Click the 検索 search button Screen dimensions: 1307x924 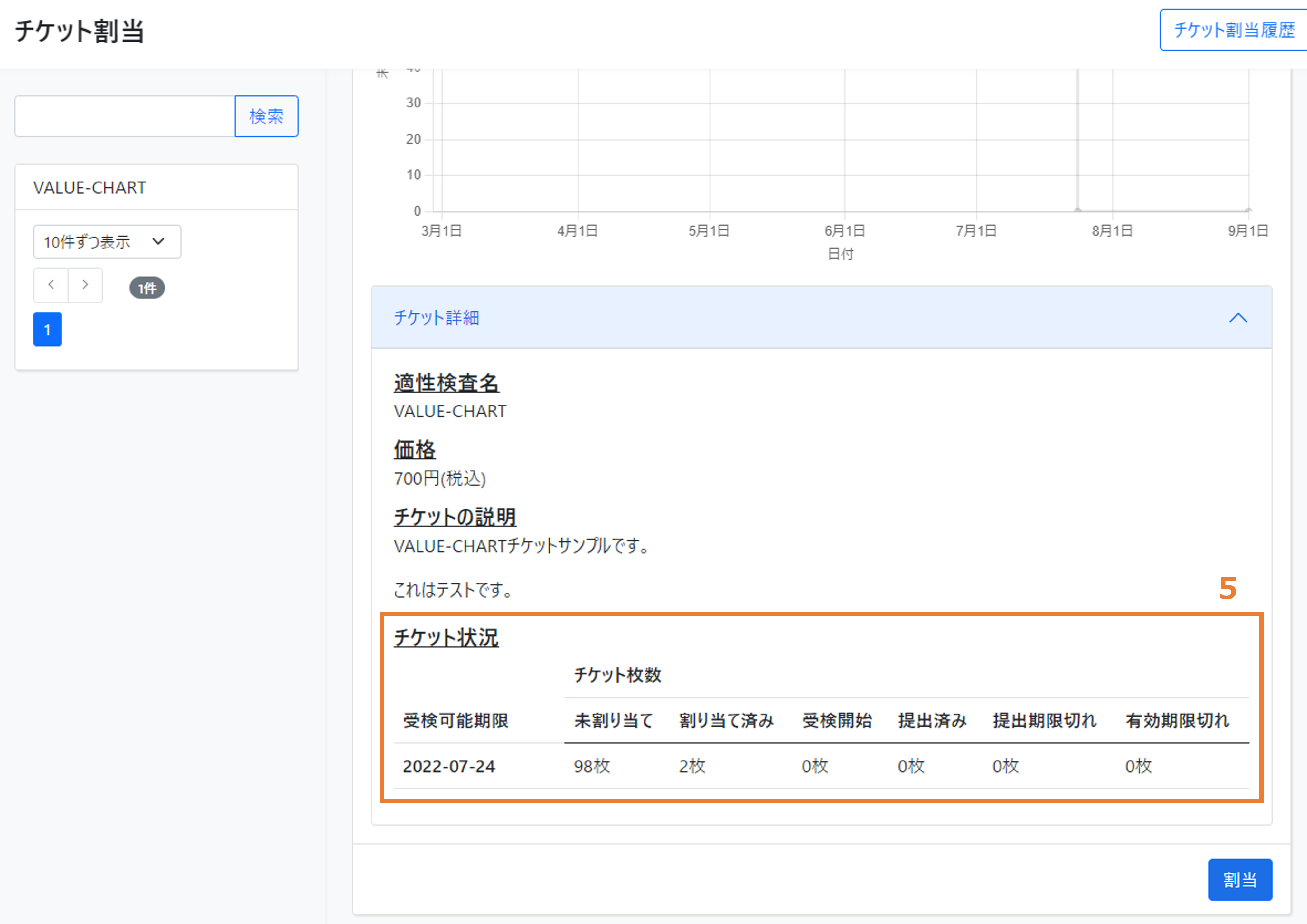coord(266,116)
